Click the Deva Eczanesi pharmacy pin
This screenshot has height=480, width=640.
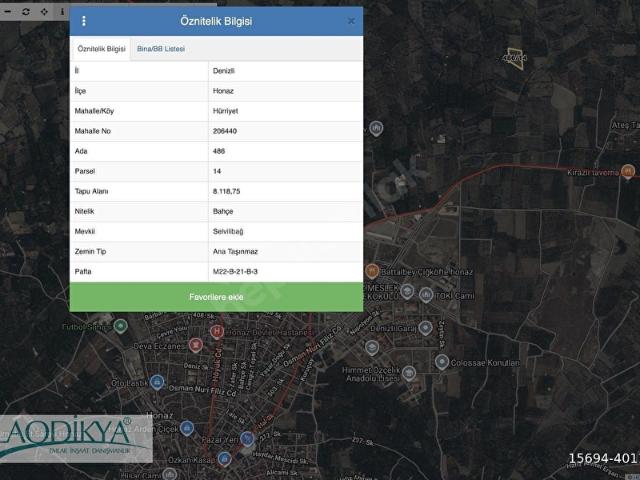pos(196,345)
